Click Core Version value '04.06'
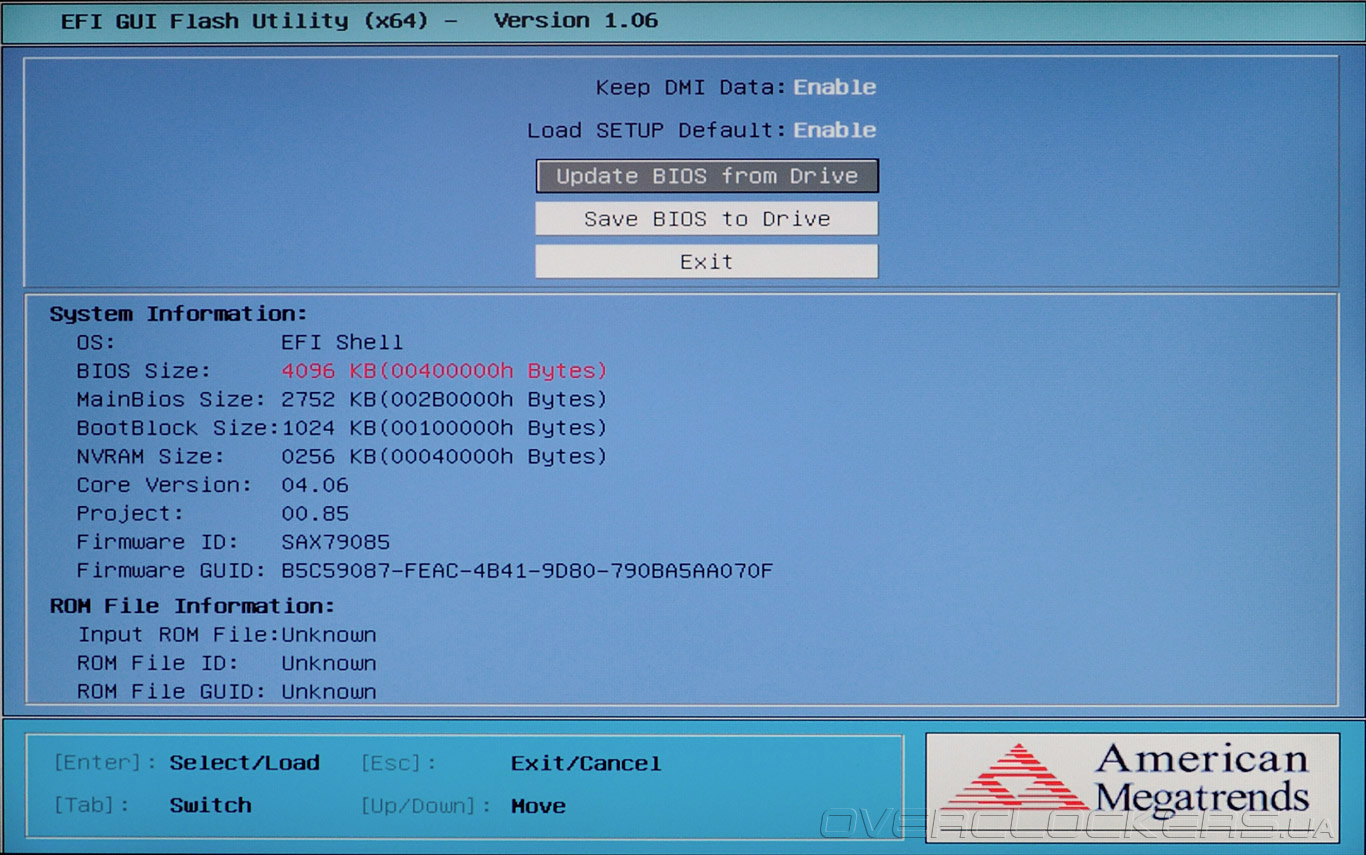The width and height of the screenshot is (1366, 855). point(315,485)
